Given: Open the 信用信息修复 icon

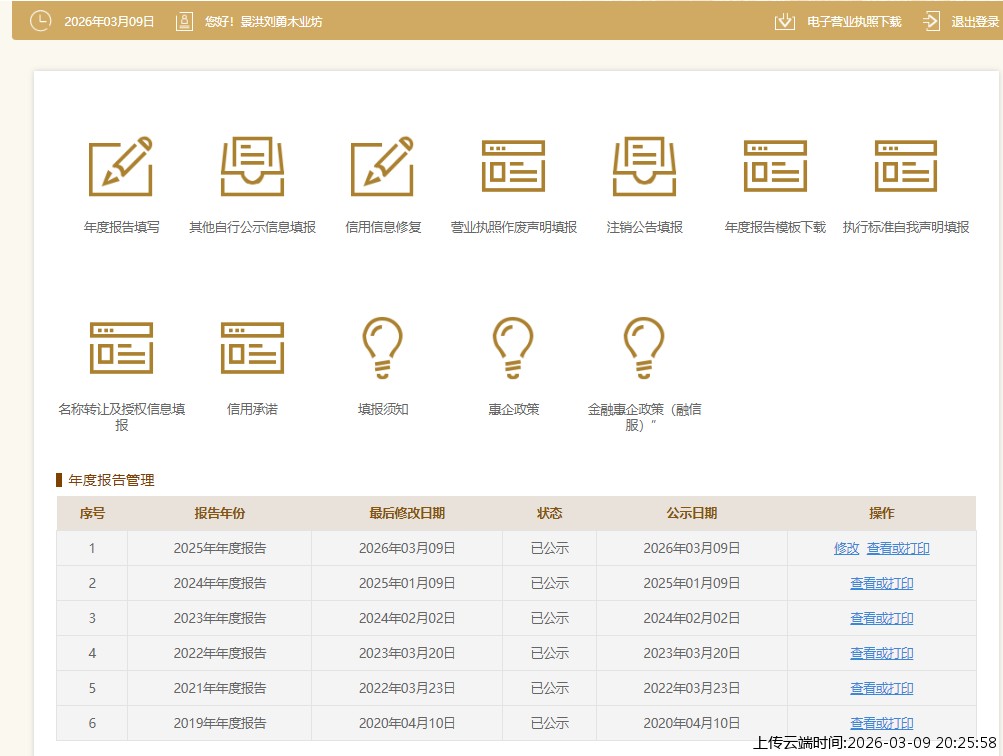Looking at the screenshot, I should (382, 167).
